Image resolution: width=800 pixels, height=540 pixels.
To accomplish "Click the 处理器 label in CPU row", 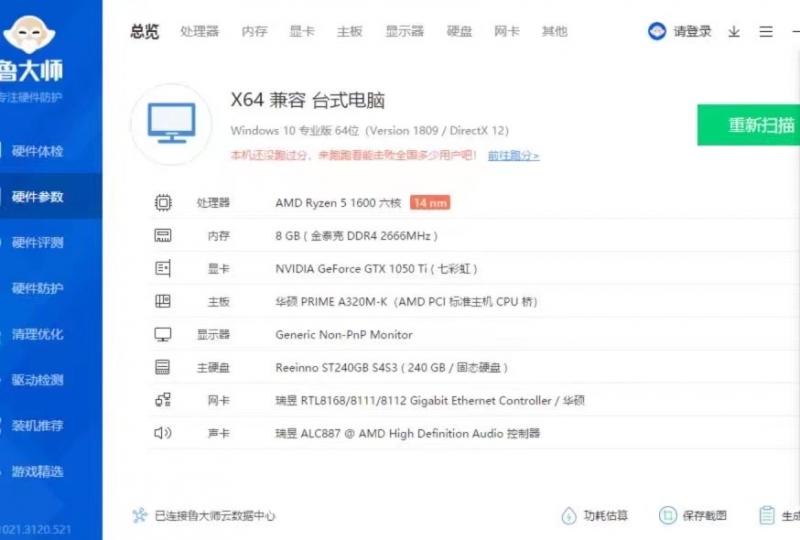I will tap(213, 203).
